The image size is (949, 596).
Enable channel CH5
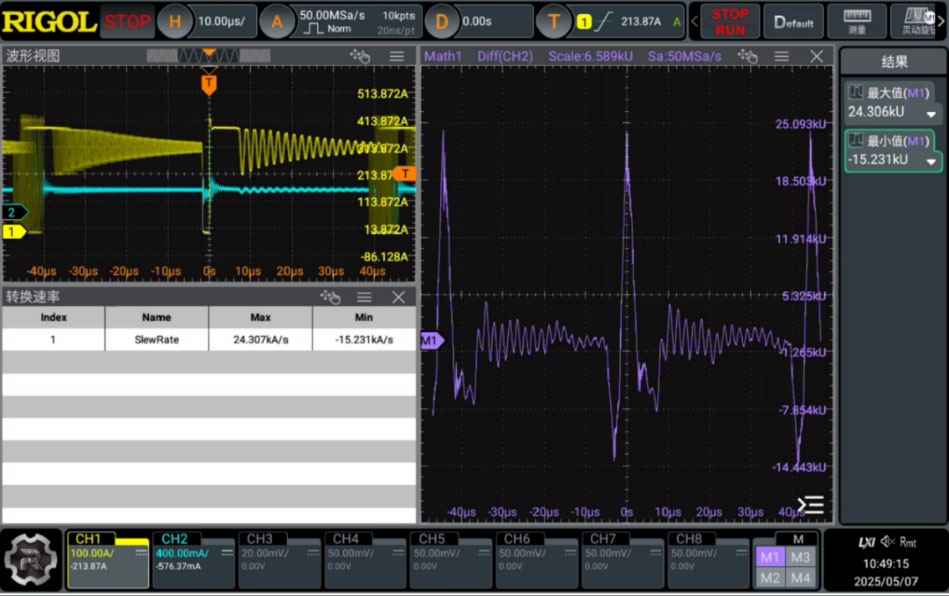click(x=452, y=560)
